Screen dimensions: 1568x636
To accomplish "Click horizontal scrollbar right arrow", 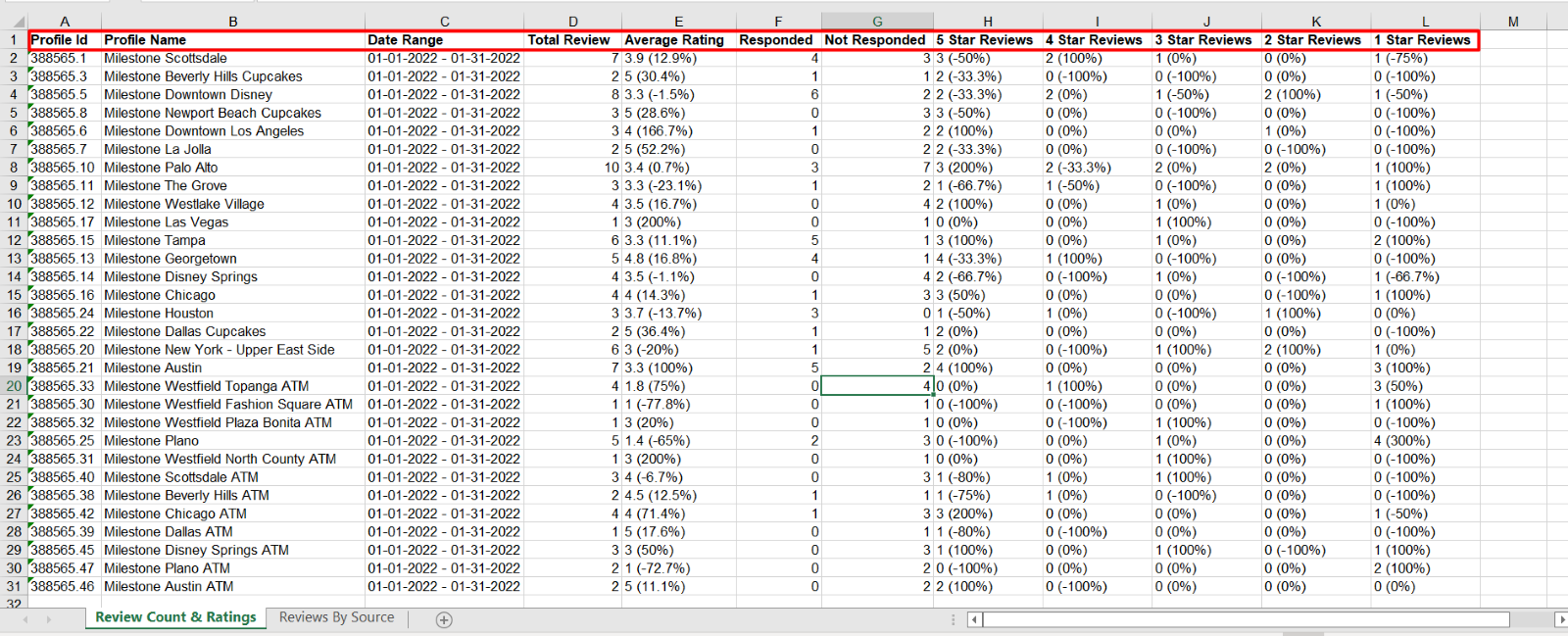I will pyautogui.click(x=1561, y=619).
